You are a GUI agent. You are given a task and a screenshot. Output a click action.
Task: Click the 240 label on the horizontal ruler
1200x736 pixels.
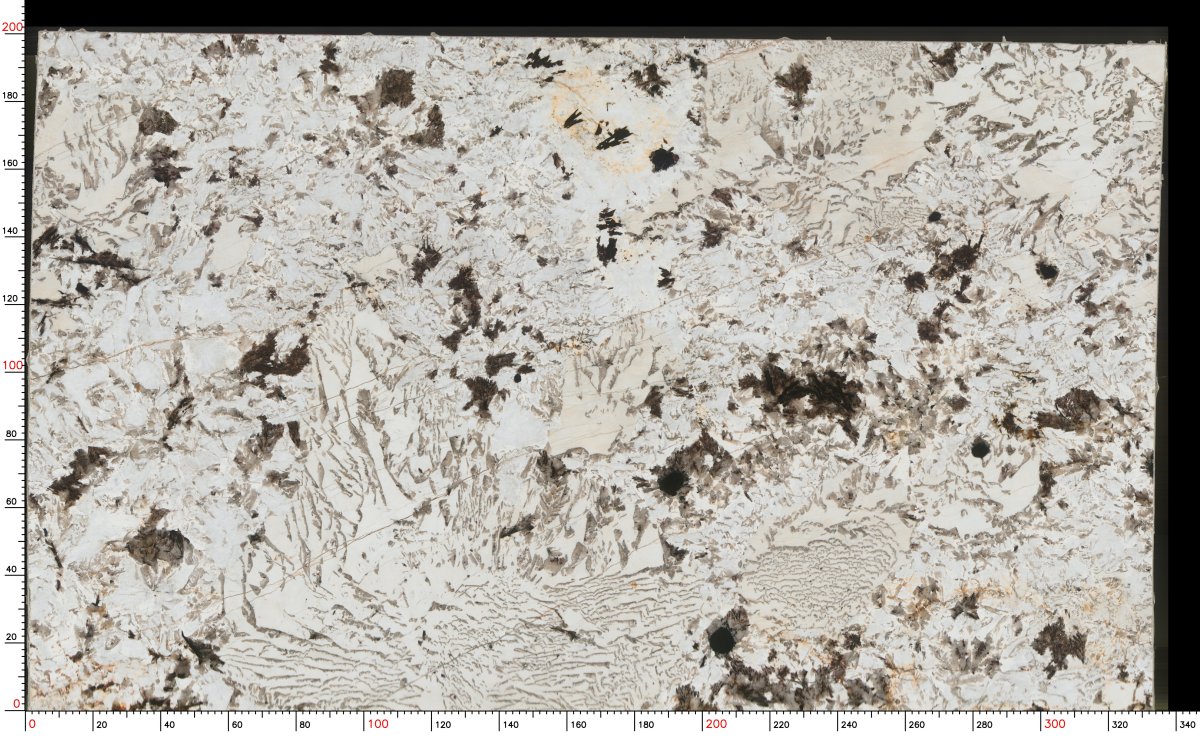(851, 724)
